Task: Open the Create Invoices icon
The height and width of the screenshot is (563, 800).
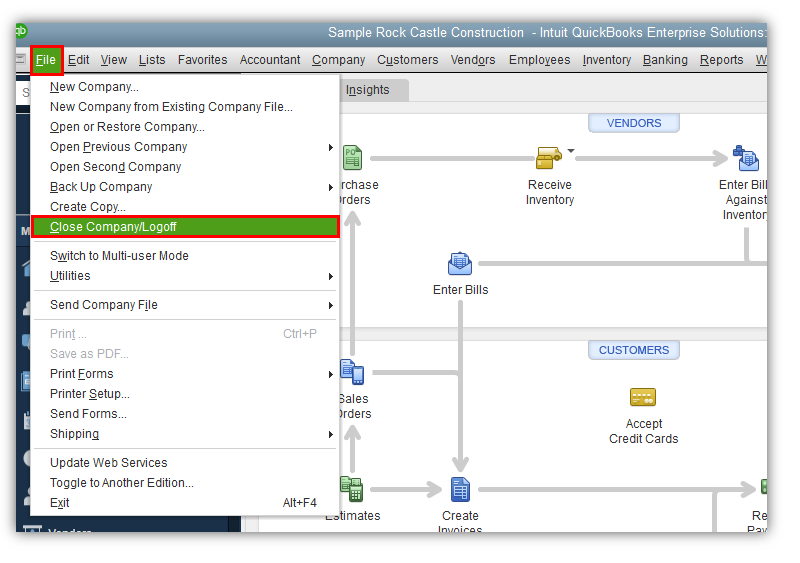Action: (460, 489)
